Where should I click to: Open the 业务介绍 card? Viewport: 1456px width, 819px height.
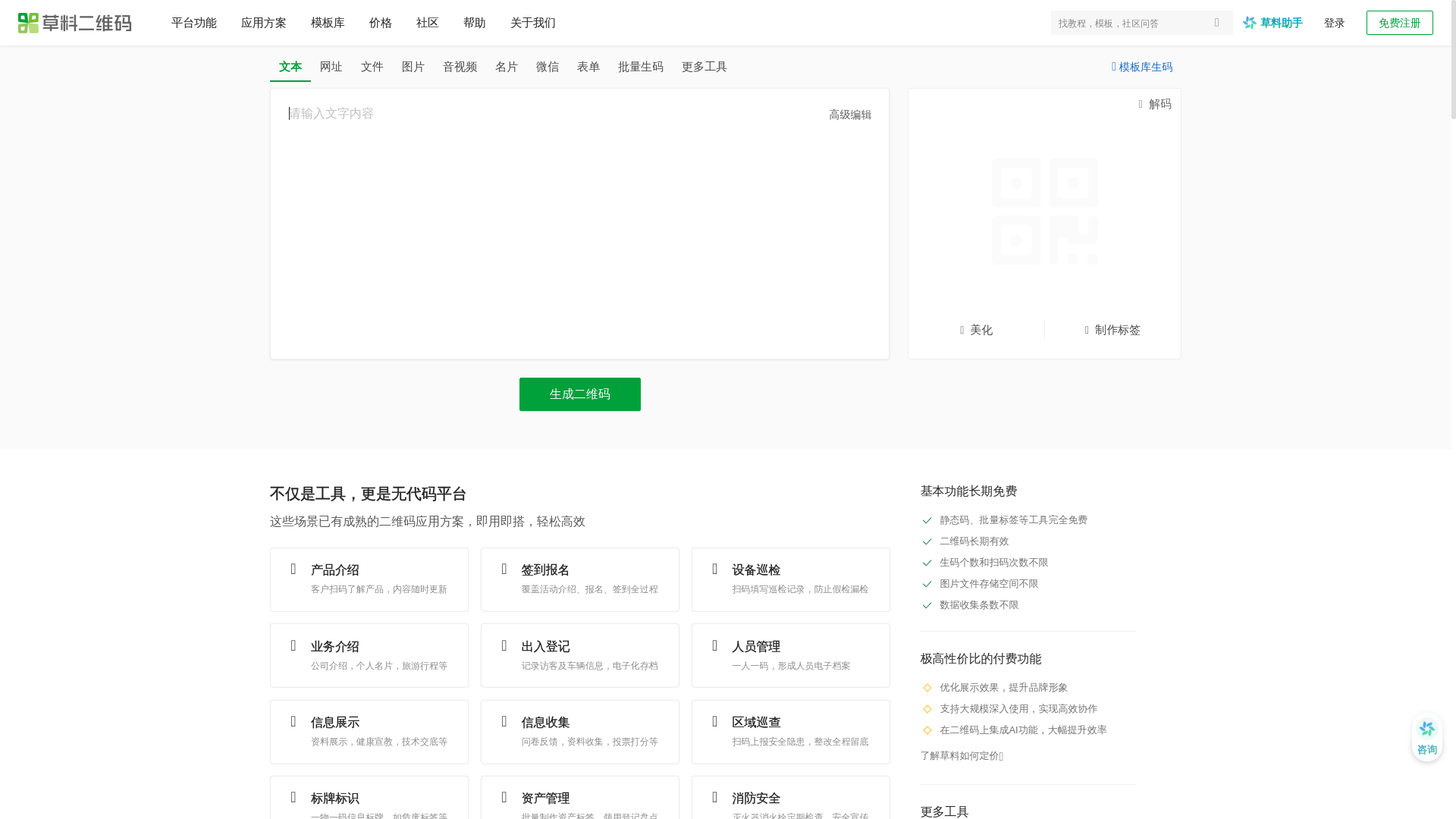click(369, 655)
